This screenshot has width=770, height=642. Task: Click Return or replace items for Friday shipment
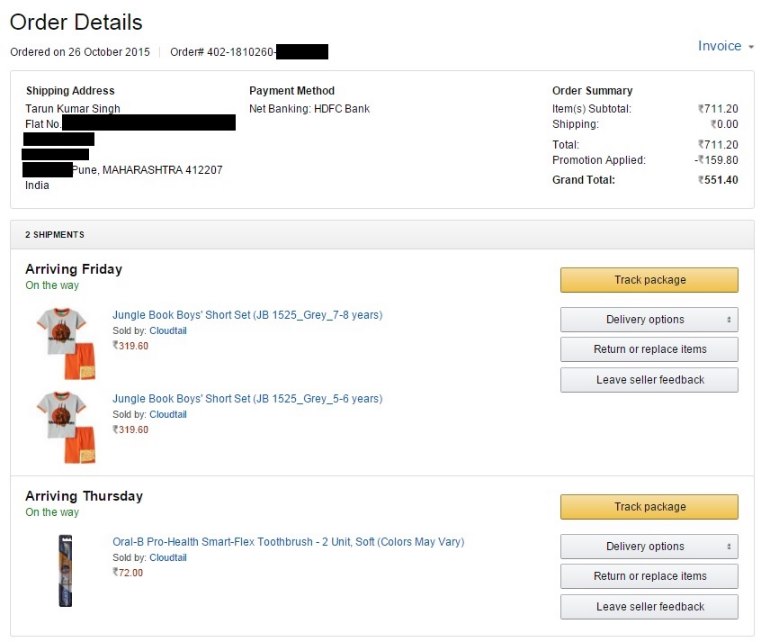[649, 349]
